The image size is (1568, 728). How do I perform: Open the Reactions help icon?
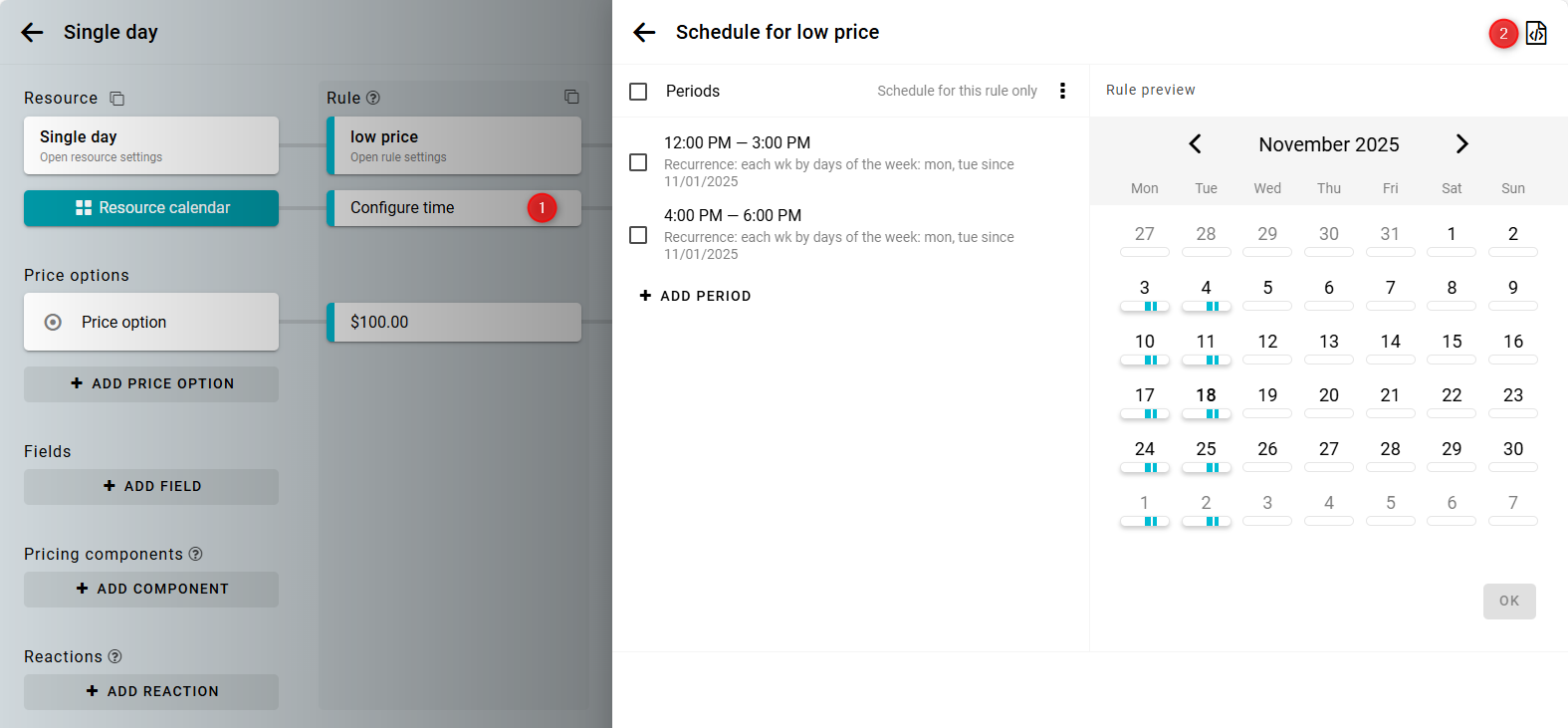115,656
